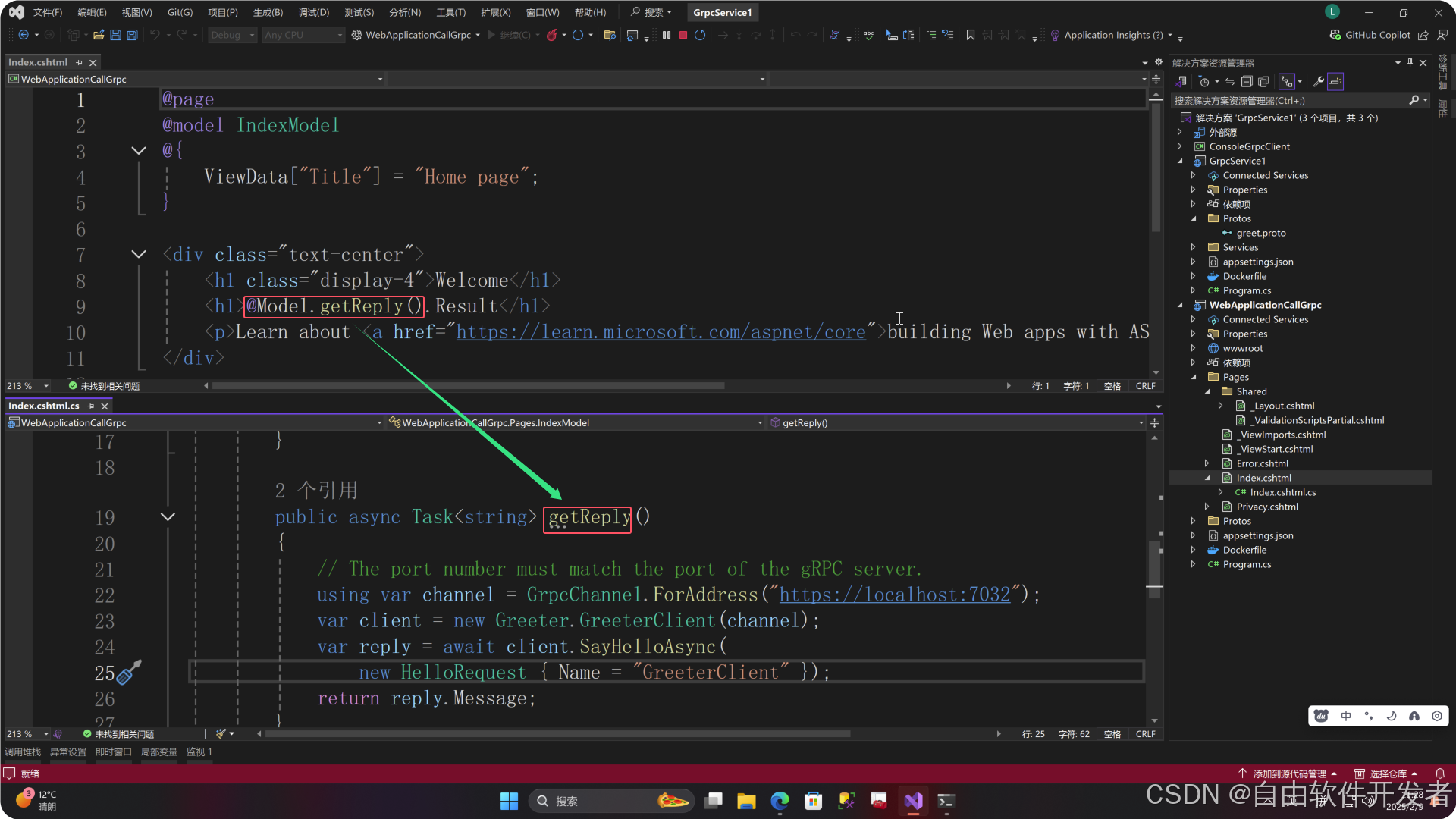1456x819 pixels.
Task: Click the pending changes filter clock icon
Action: pos(1203,81)
